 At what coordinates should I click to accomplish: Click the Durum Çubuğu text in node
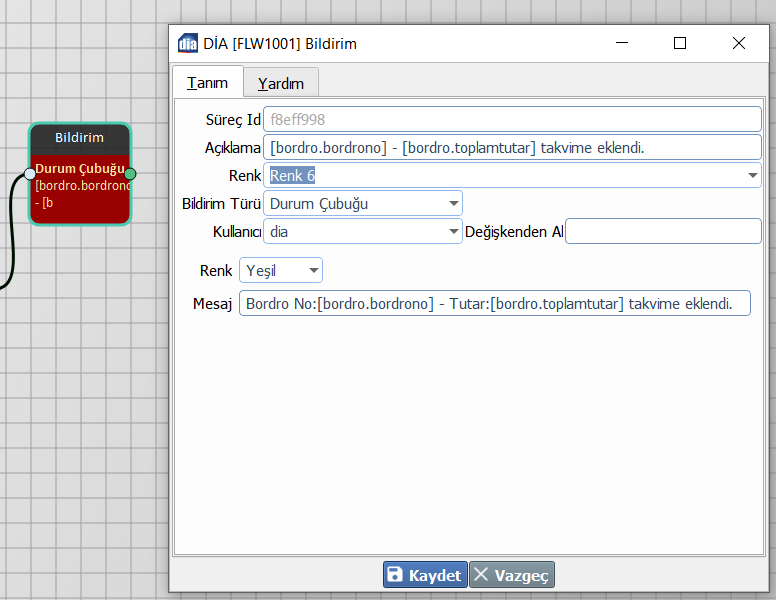click(80, 168)
